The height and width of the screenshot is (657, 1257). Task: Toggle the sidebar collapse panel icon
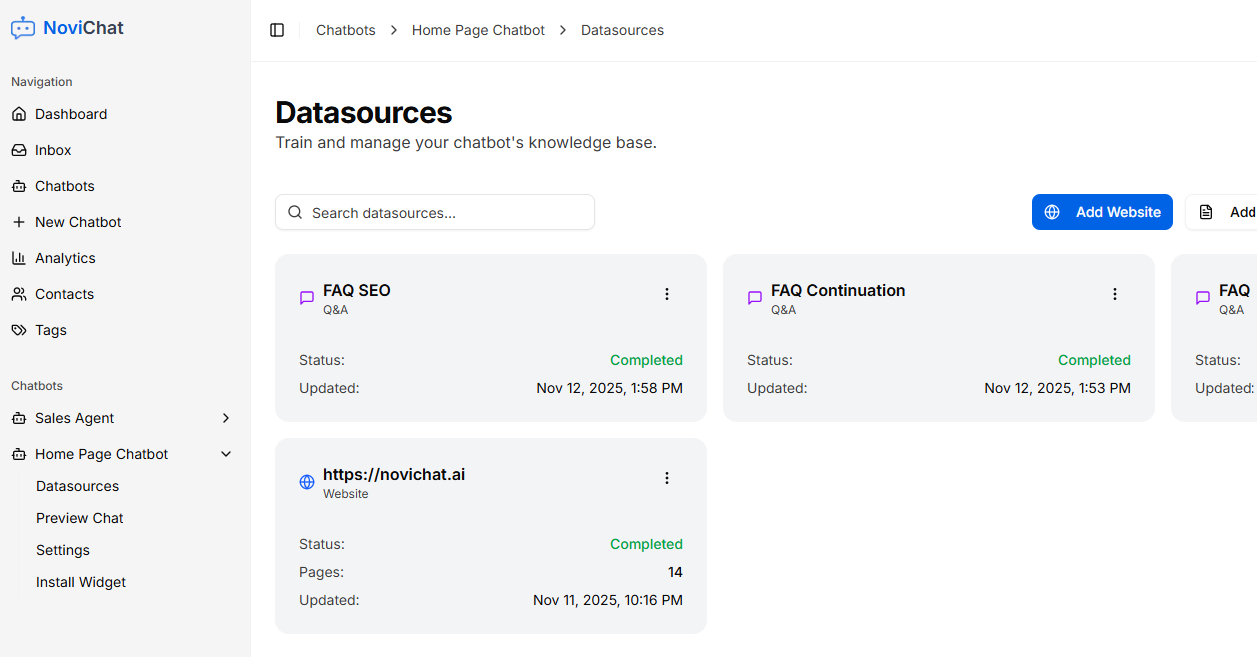pos(277,29)
